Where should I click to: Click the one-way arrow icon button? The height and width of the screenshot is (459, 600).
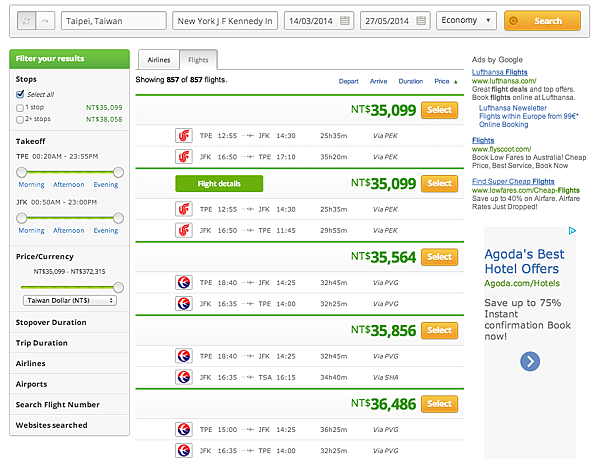(x=45, y=21)
